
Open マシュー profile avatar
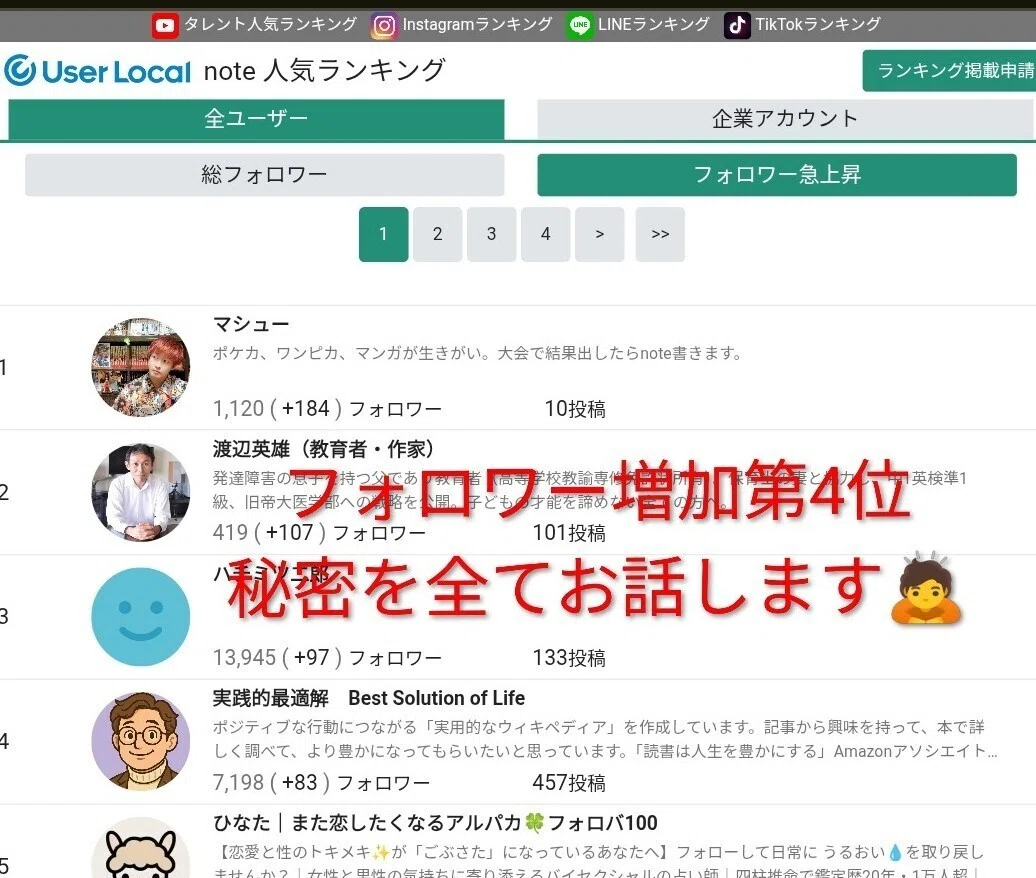click(141, 367)
